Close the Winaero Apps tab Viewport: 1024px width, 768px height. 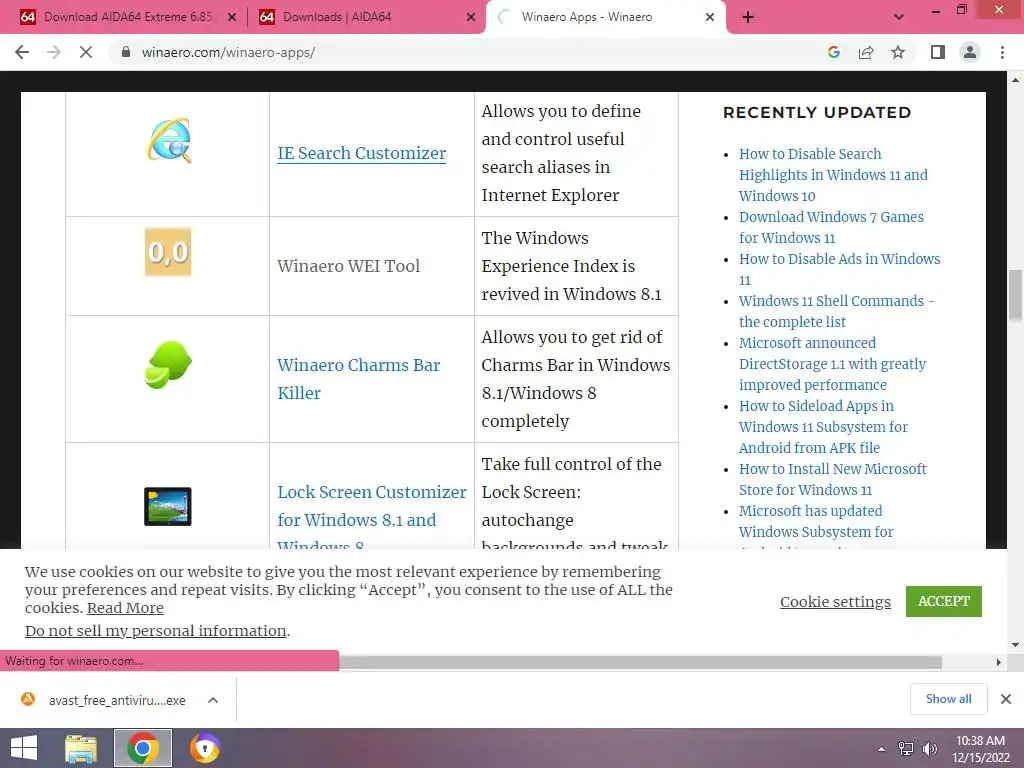(x=710, y=17)
